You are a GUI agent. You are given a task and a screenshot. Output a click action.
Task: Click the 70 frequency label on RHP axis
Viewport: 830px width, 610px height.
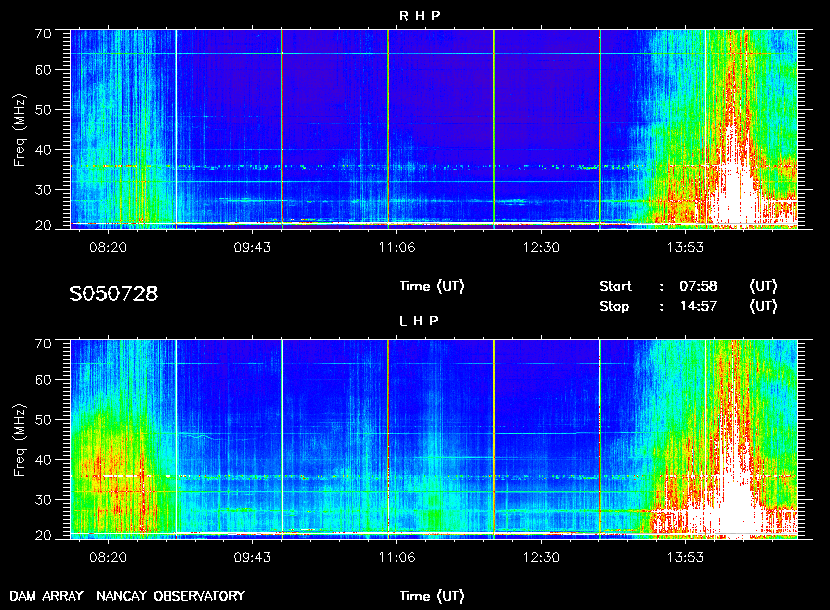43,33
